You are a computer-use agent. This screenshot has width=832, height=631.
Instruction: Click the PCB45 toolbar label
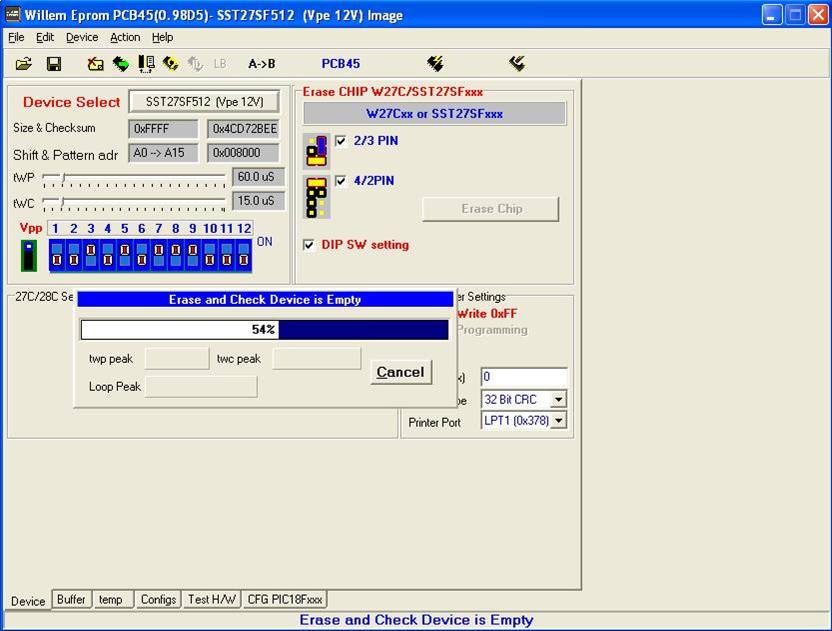[x=341, y=64]
